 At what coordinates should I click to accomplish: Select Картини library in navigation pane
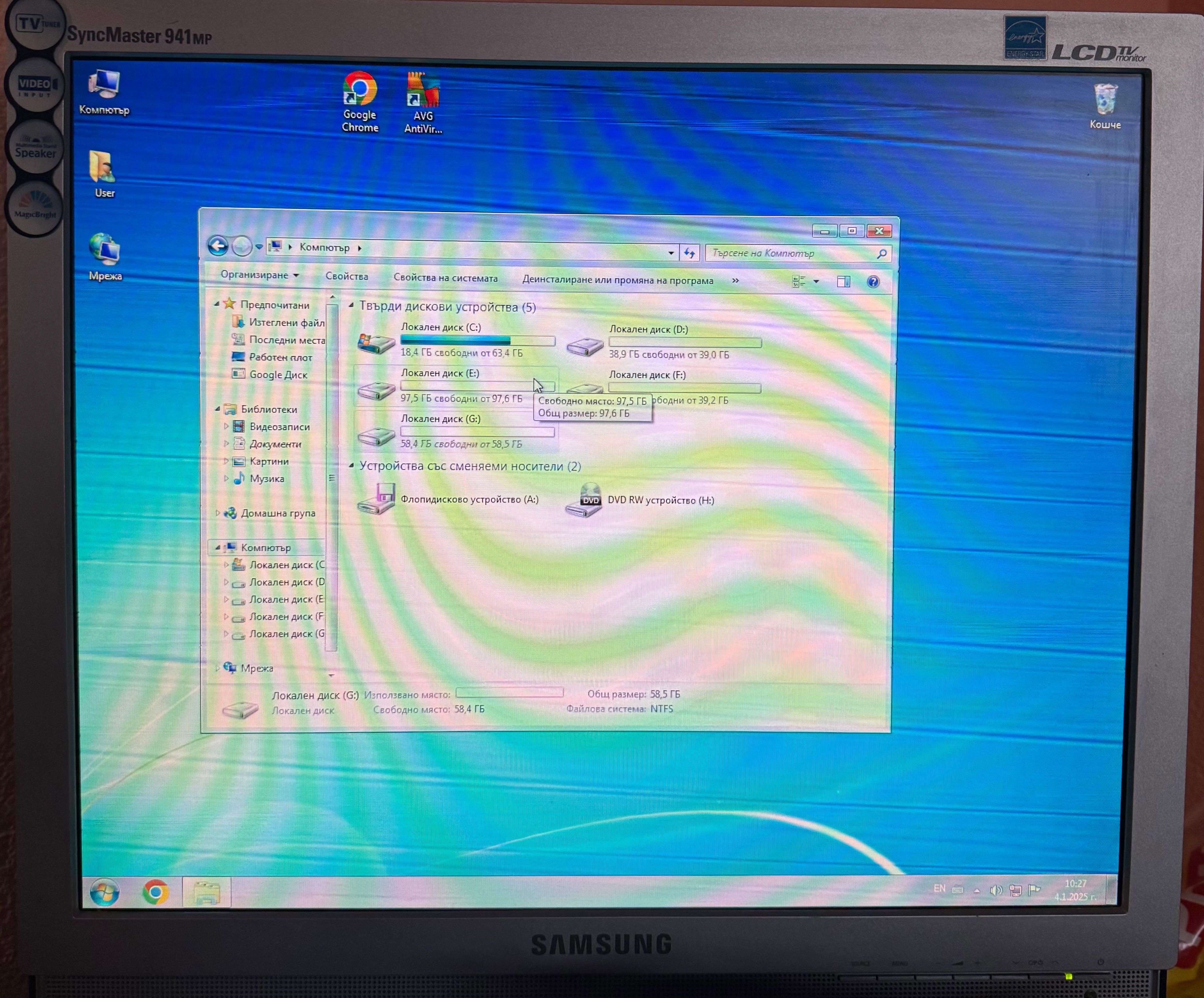click(261, 461)
